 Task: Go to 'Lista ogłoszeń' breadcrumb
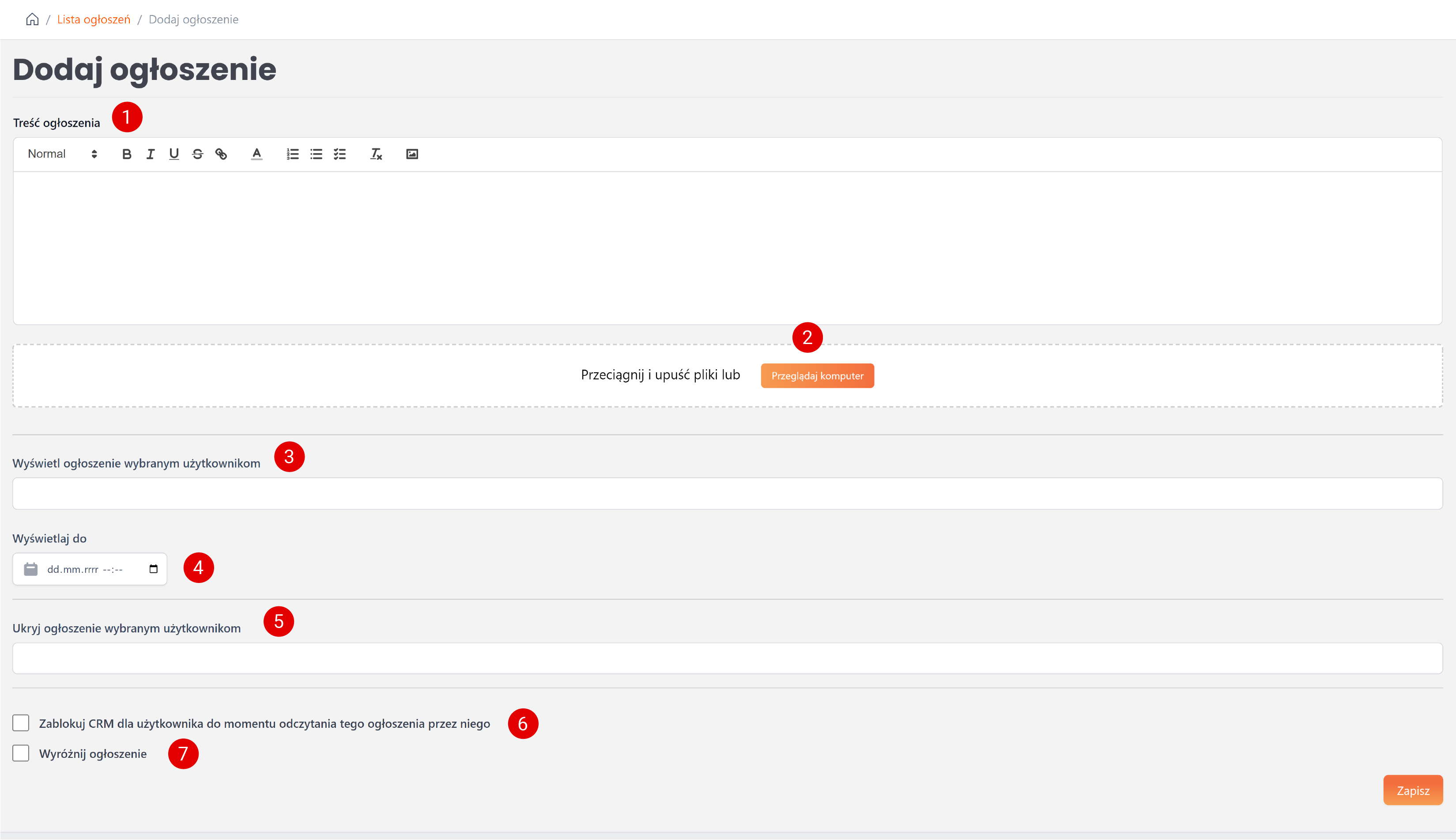coord(94,19)
